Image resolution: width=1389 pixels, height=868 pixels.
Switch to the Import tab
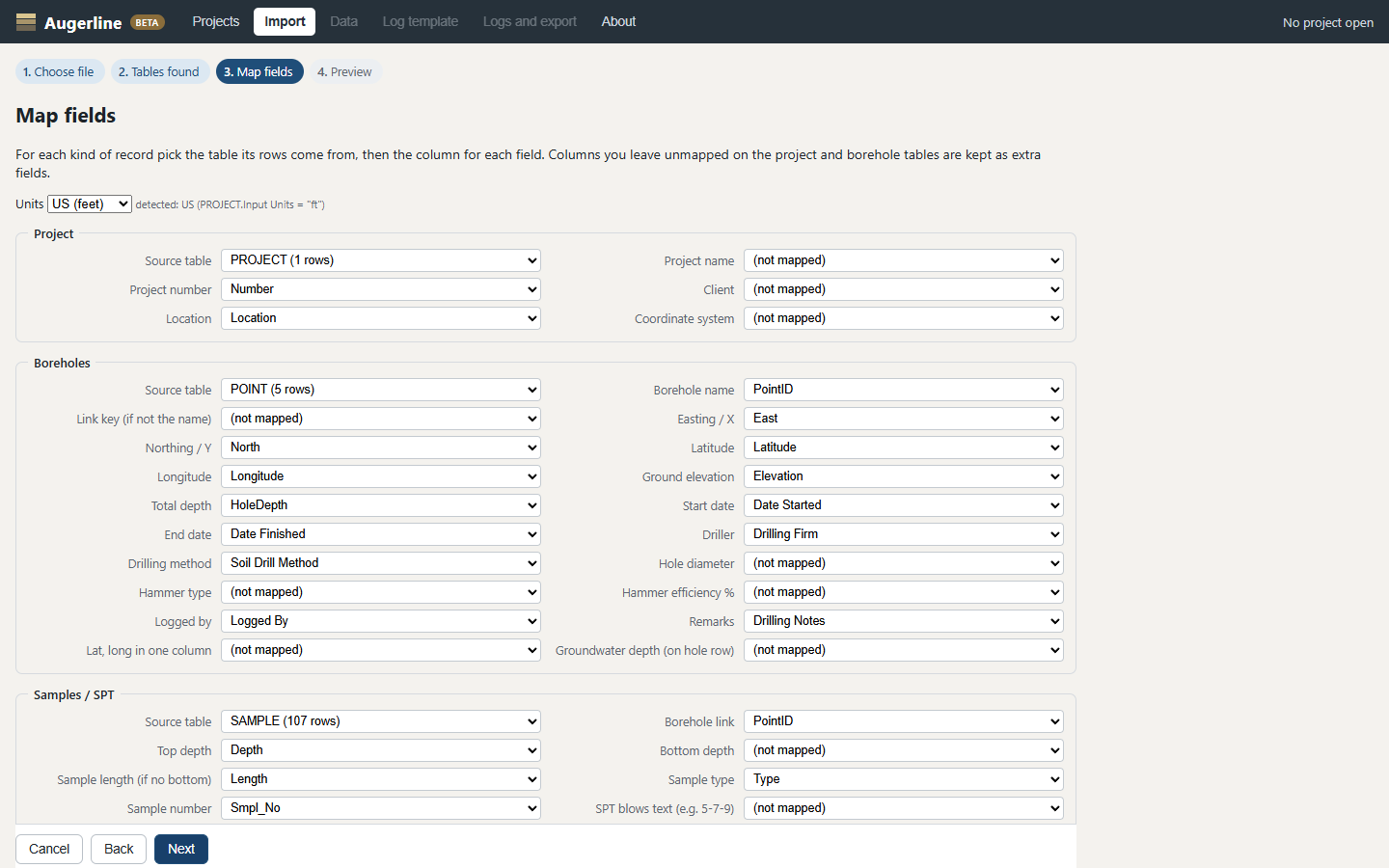click(285, 21)
